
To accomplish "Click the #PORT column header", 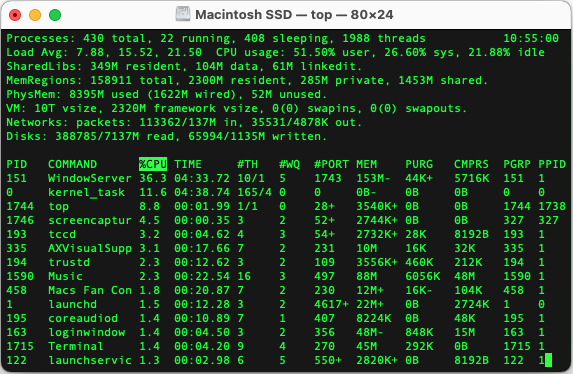I will [x=331, y=164].
